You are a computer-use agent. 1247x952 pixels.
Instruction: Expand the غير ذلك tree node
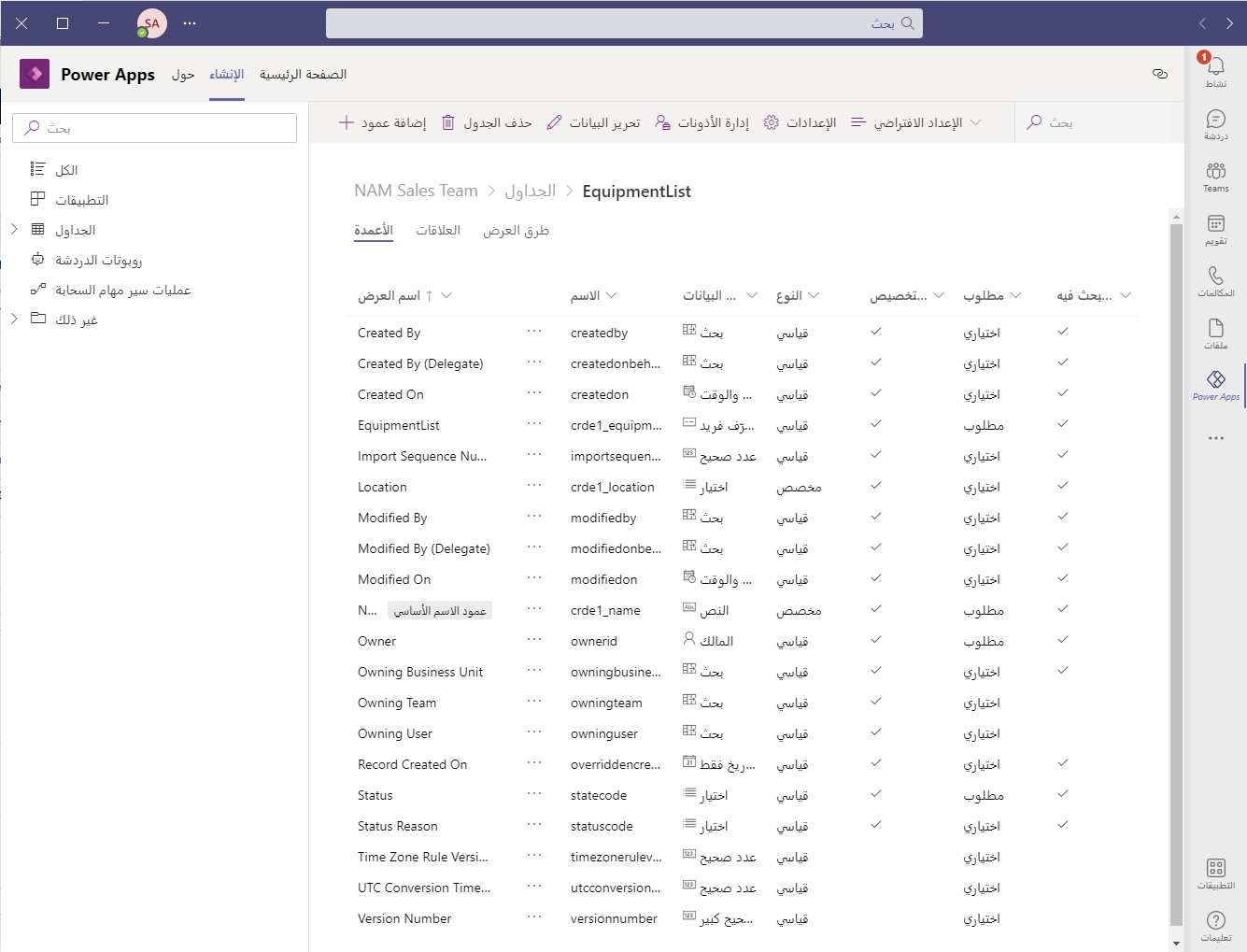[x=14, y=319]
